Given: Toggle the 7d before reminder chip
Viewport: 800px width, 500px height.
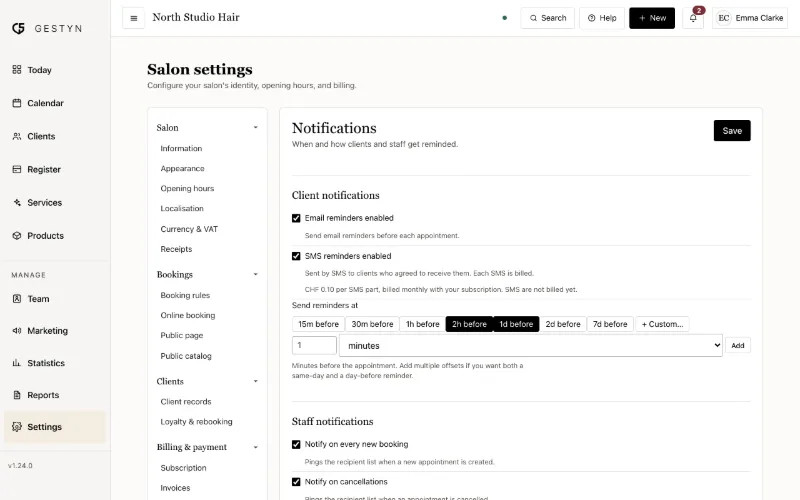Looking at the screenshot, I should click(x=610, y=324).
